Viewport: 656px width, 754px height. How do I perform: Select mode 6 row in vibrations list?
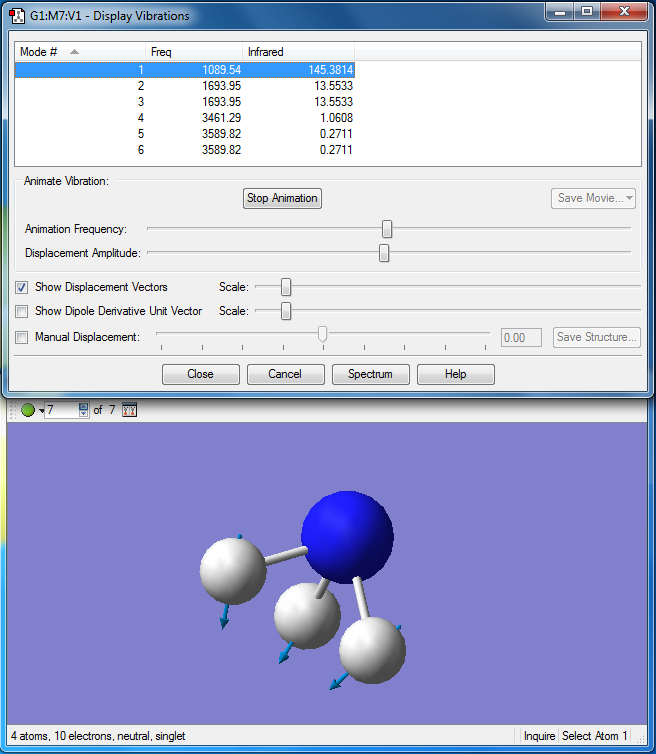point(185,150)
